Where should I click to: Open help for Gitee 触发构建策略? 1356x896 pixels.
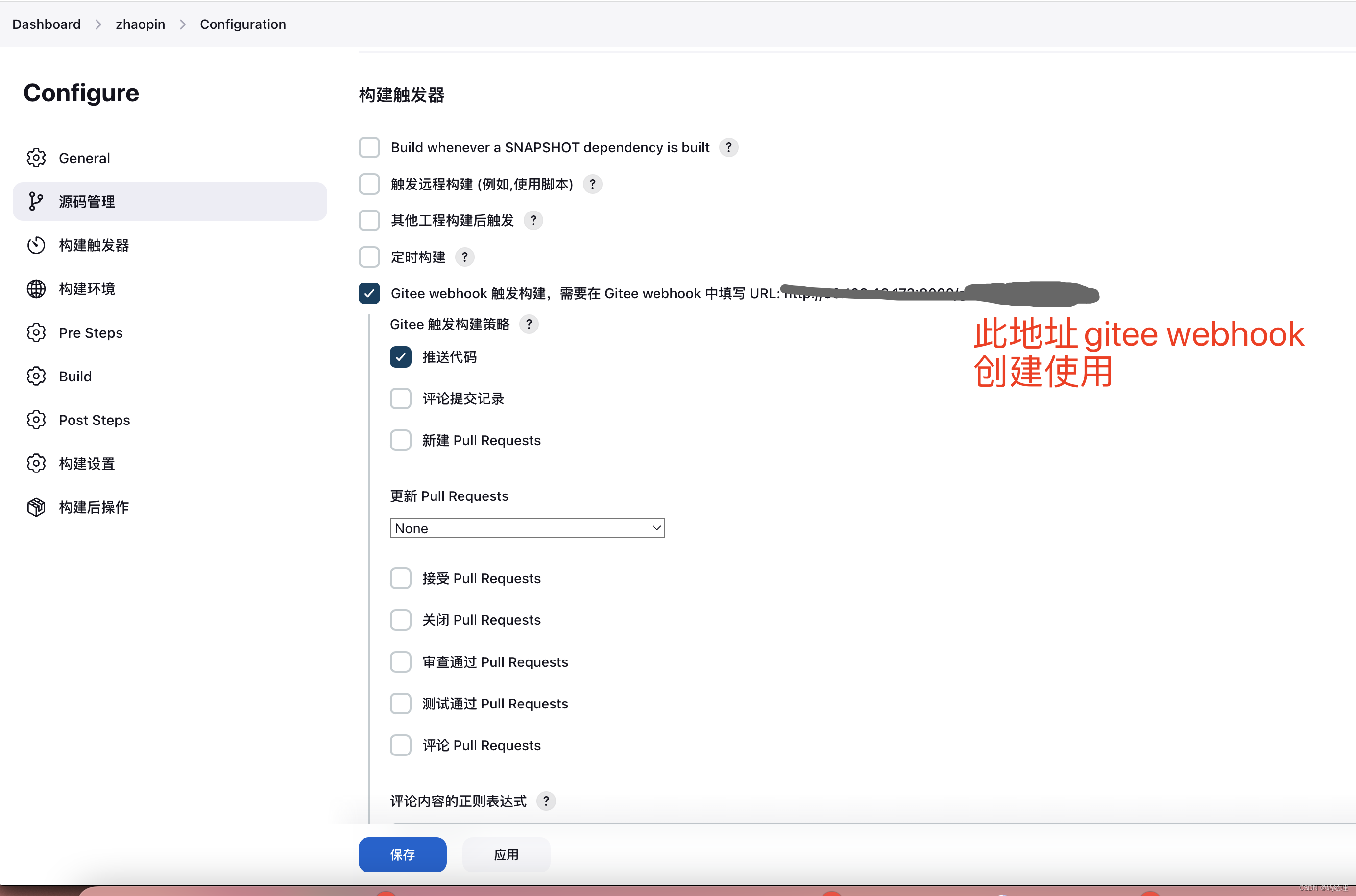(x=529, y=324)
